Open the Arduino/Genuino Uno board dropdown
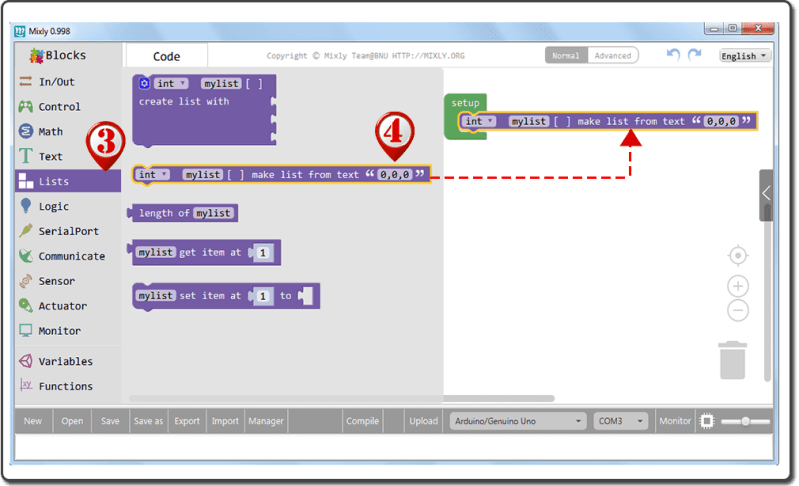This screenshot has height=486, width=799. pos(518,421)
